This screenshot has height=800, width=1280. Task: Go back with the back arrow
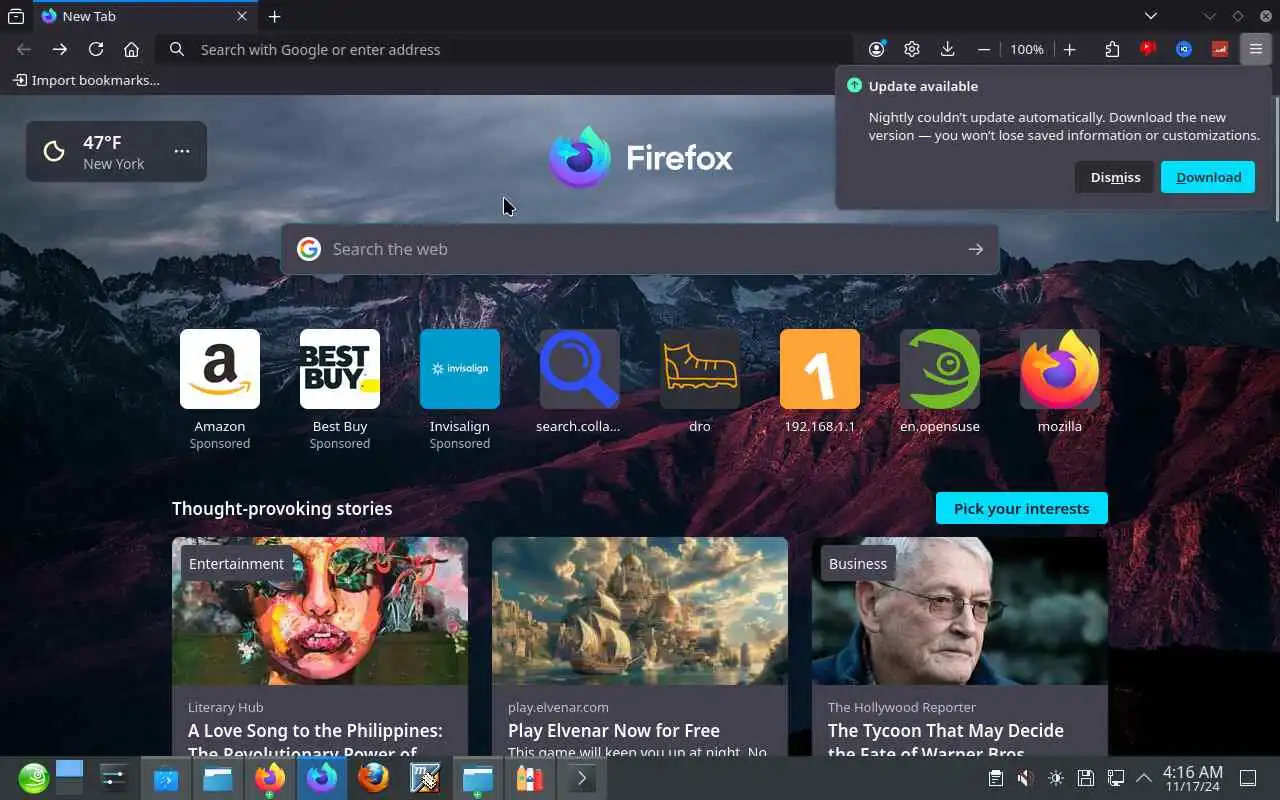click(x=24, y=49)
